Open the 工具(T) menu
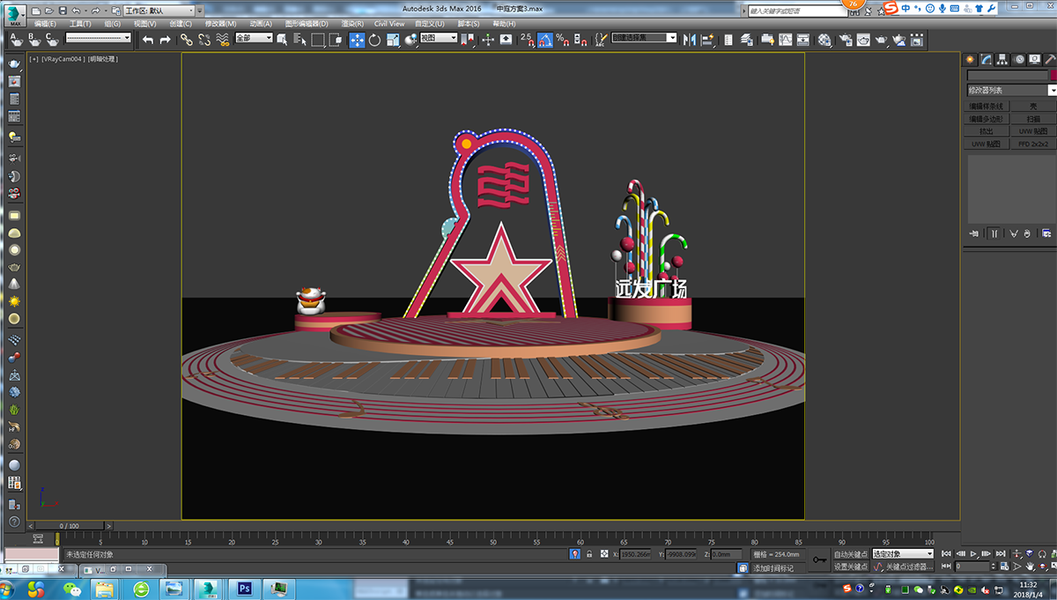1057x600 pixels. pos(80,24)
